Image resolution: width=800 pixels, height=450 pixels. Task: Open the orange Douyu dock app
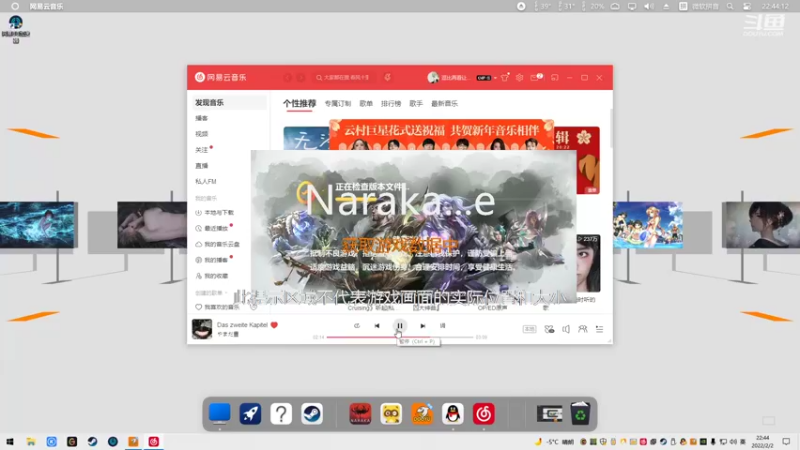click(x=422, y=413)
